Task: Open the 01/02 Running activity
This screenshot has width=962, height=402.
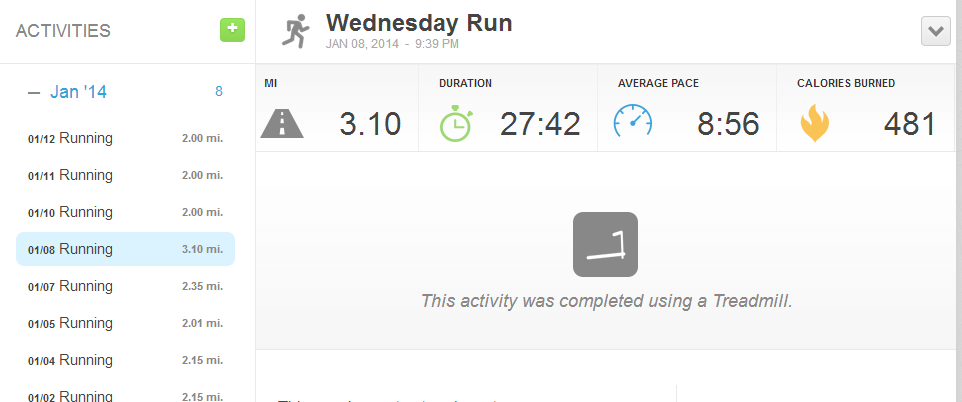Action: pyautogui.click(x=125, y=394)
